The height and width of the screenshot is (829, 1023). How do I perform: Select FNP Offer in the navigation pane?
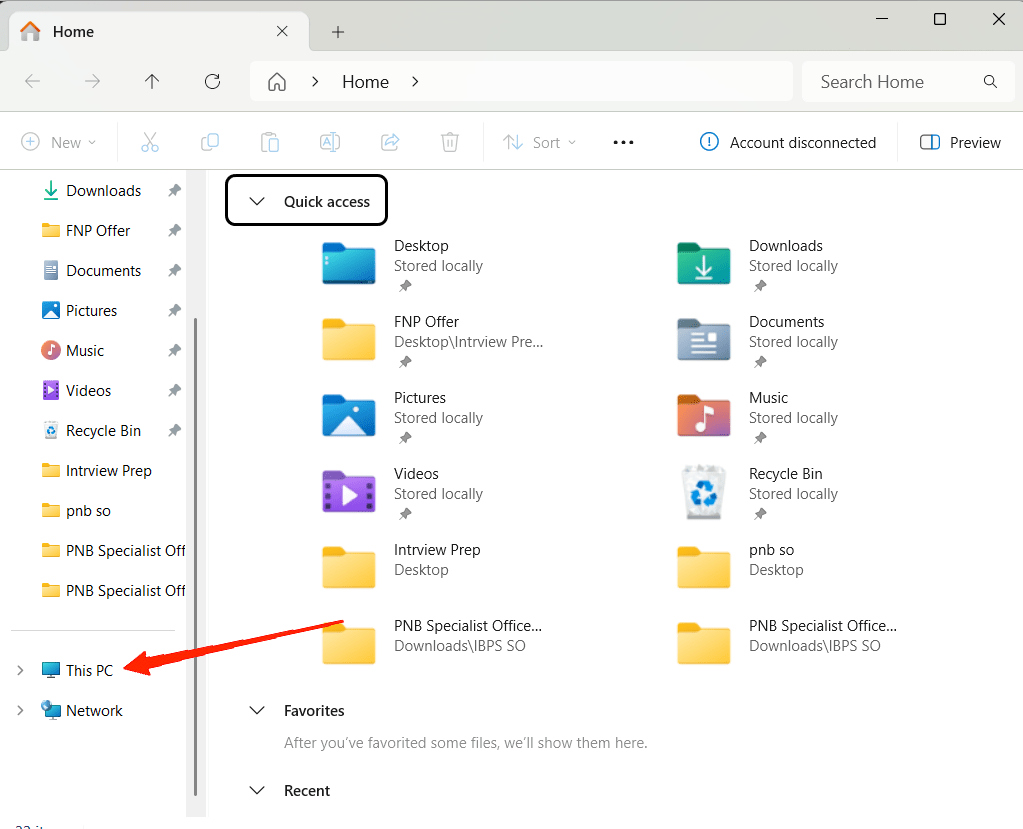[x=98, y=230]
